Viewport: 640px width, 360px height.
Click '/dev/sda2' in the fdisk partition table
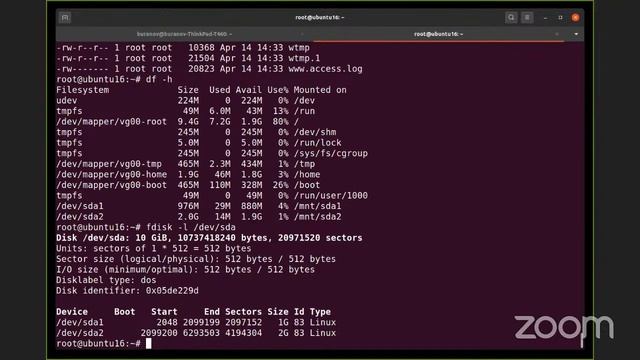coord(80,333)
